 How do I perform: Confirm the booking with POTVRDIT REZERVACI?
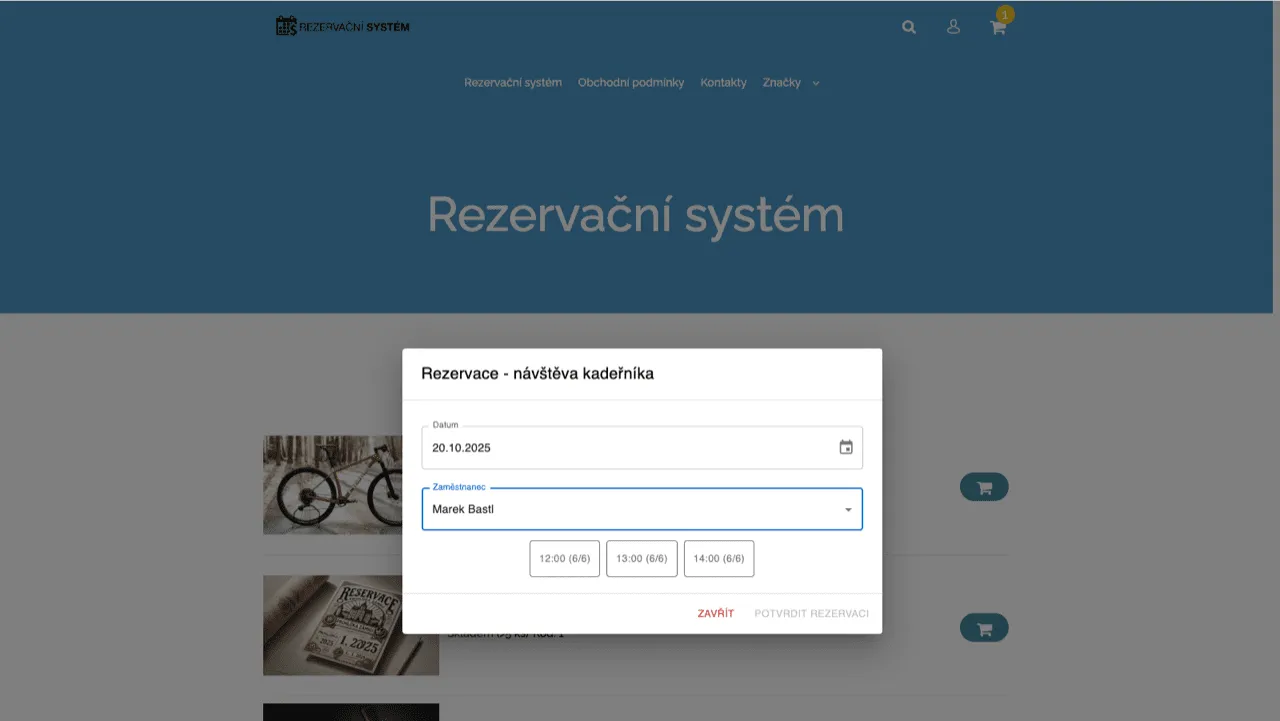(811, 613)
